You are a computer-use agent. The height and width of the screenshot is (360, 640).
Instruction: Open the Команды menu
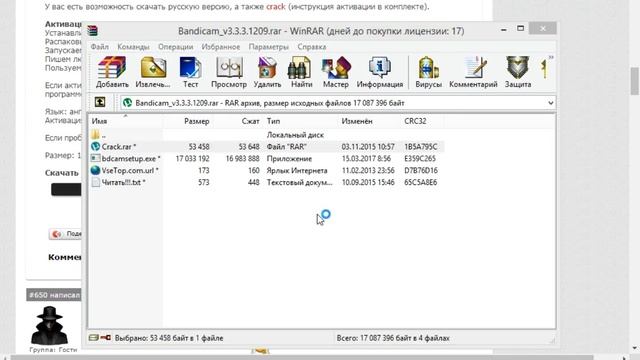pos(133,47)
